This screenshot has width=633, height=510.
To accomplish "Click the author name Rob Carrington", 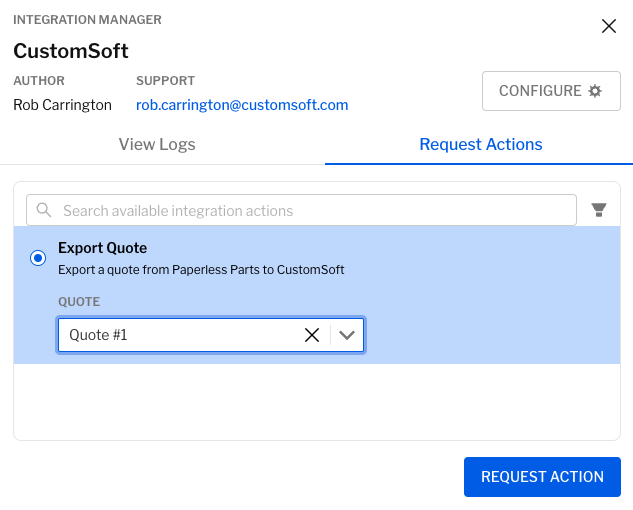I will [62, 104].
